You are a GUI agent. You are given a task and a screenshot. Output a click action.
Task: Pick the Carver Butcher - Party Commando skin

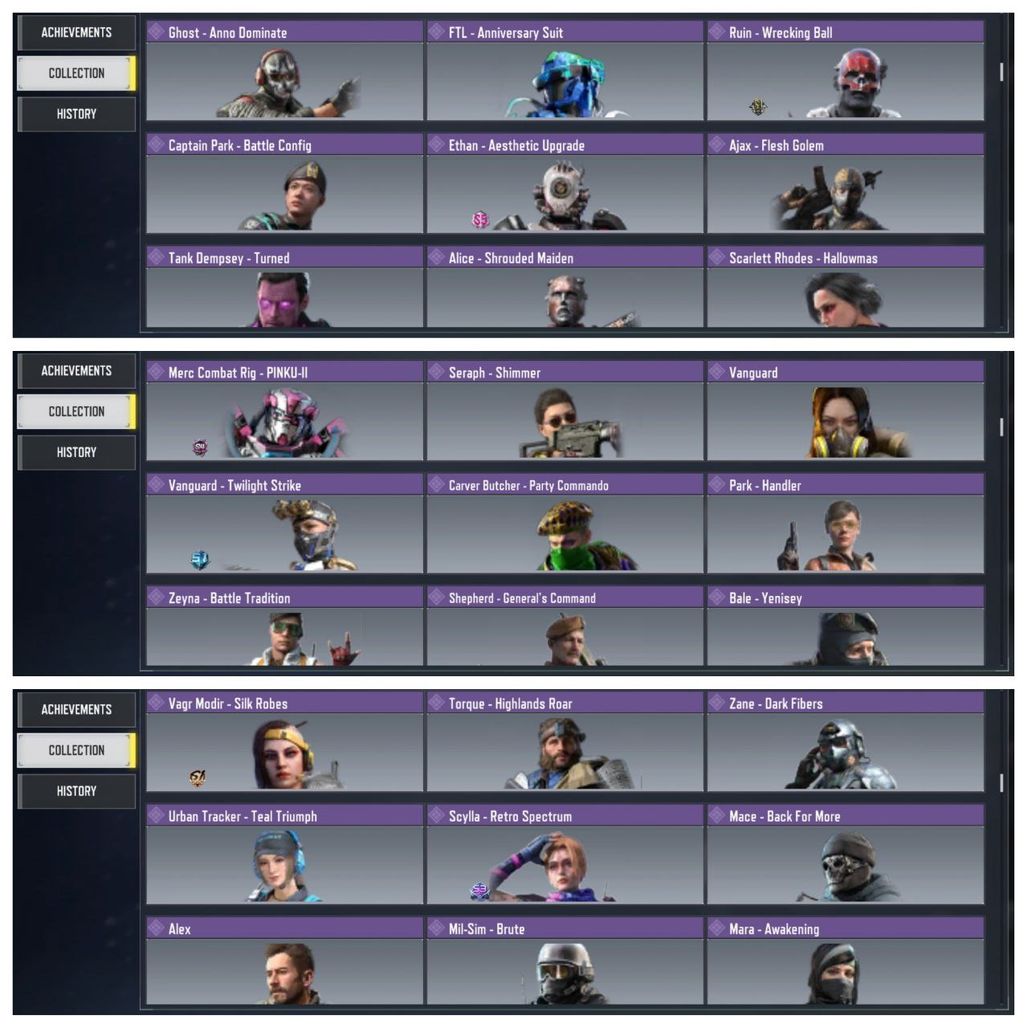(565, 523)
